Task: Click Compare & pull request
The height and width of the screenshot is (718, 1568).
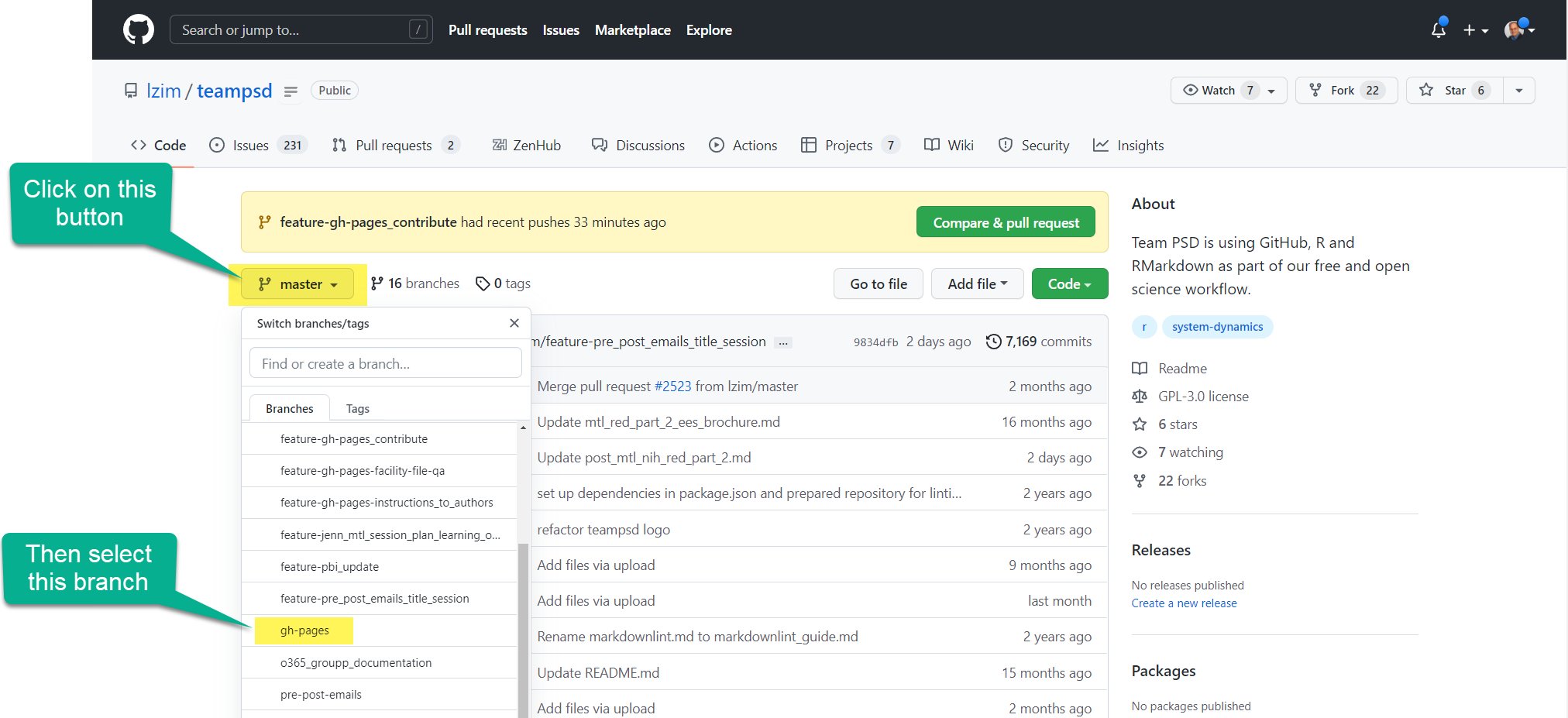Action: [1006, 222]
